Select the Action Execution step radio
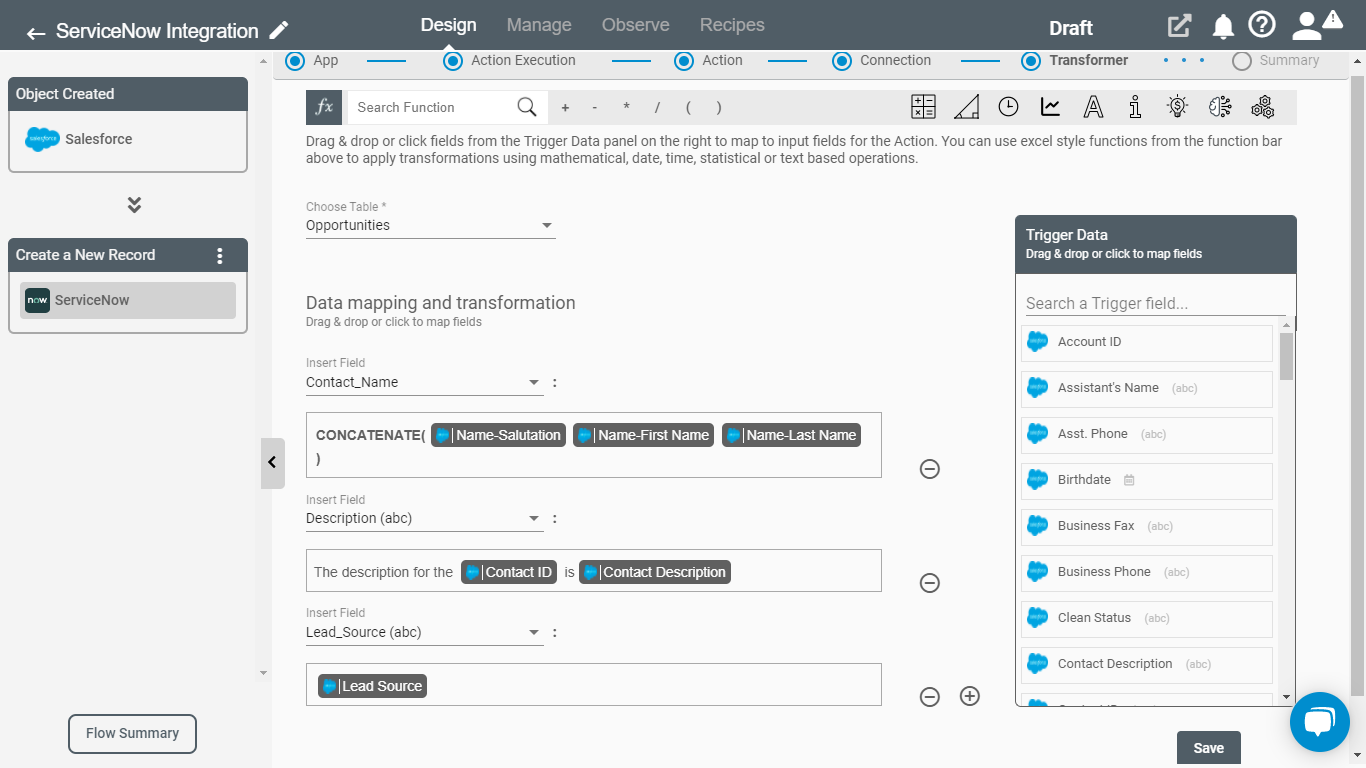1366x768 pixels. [453, 61]
